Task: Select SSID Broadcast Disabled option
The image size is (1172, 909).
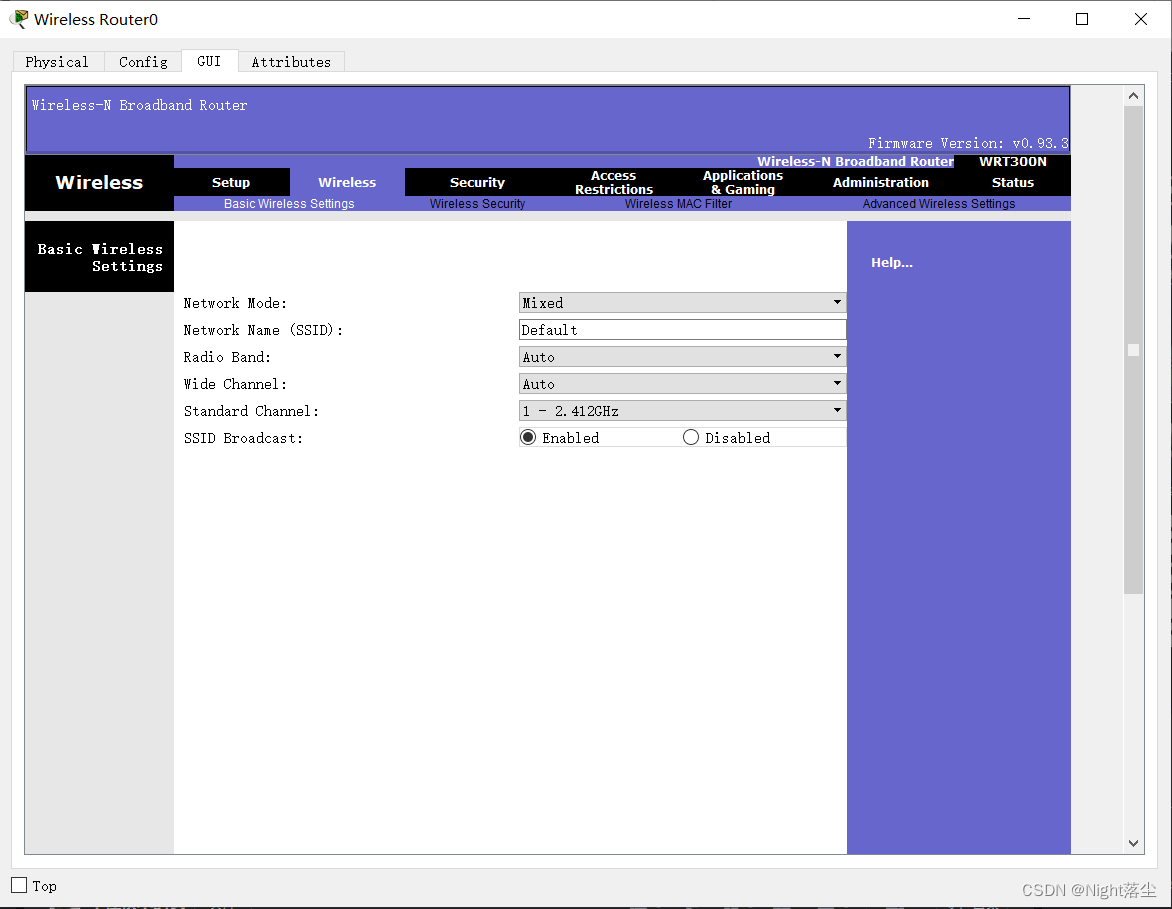Action: [x=691, y=437]
